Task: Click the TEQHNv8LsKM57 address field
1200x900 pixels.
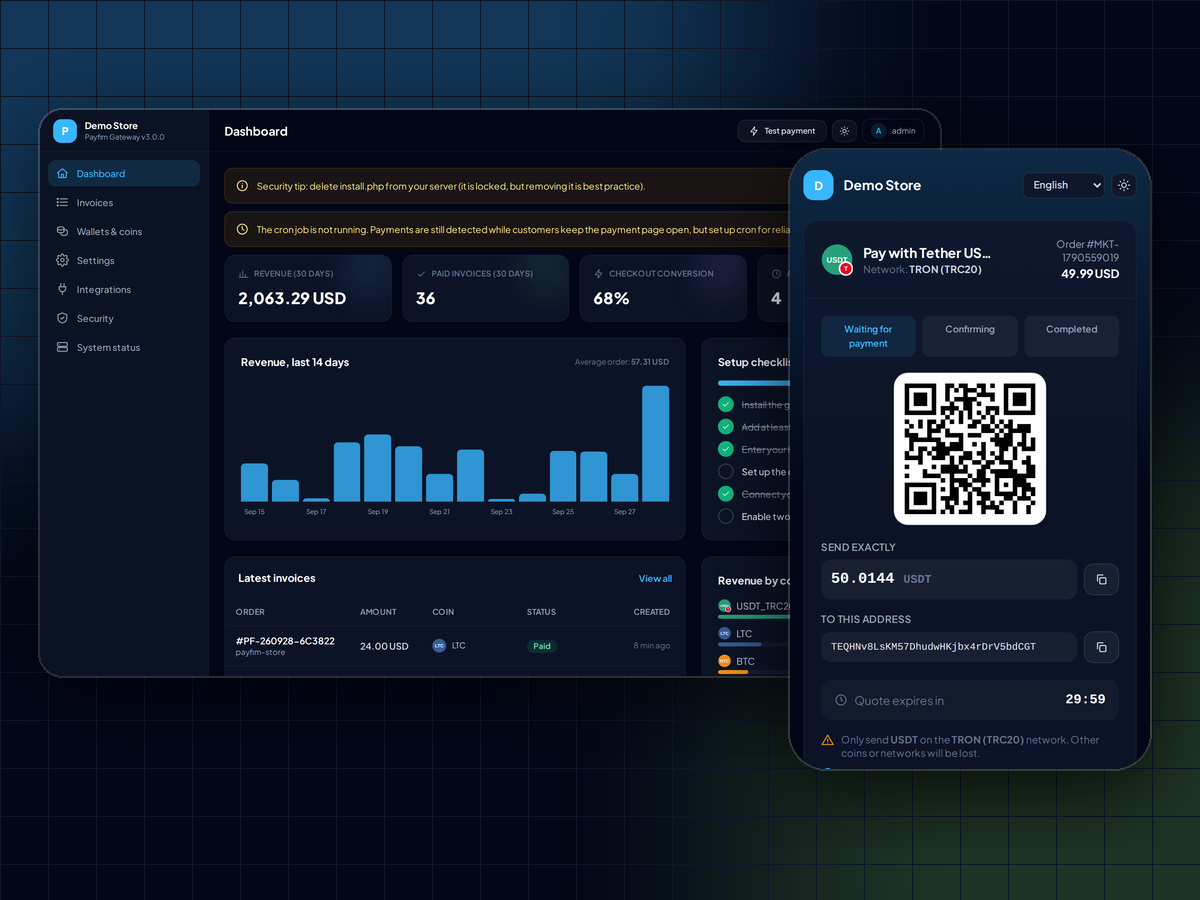Action: point(949,647)
